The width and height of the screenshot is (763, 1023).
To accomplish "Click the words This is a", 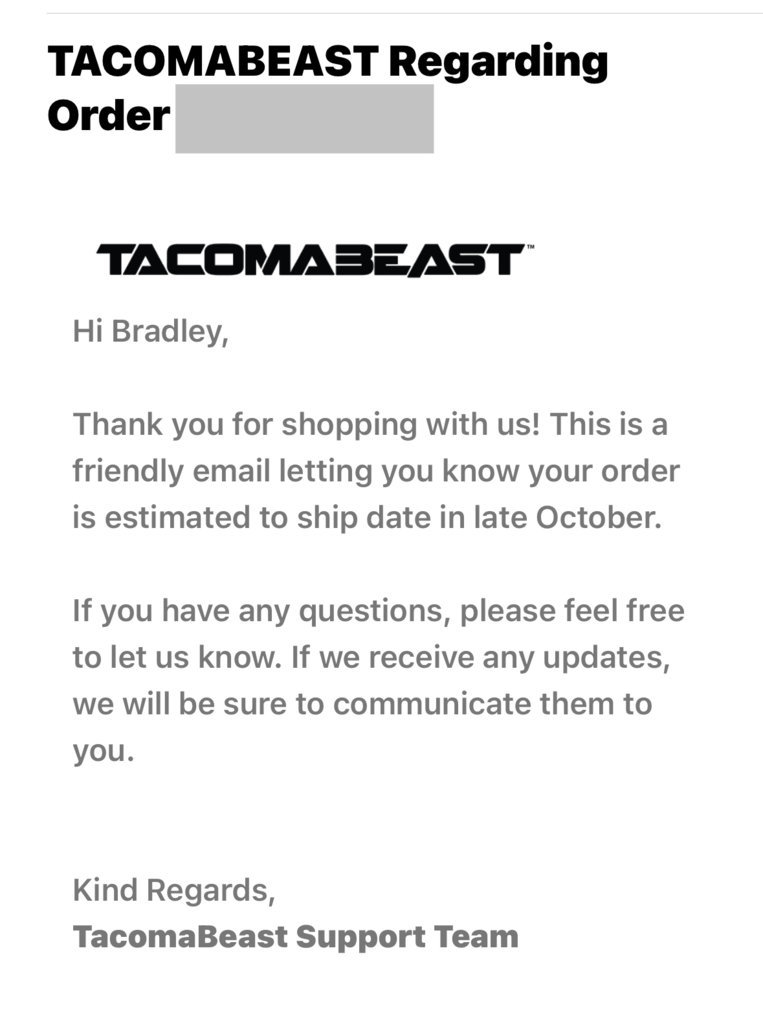I will tap(608, 425).
